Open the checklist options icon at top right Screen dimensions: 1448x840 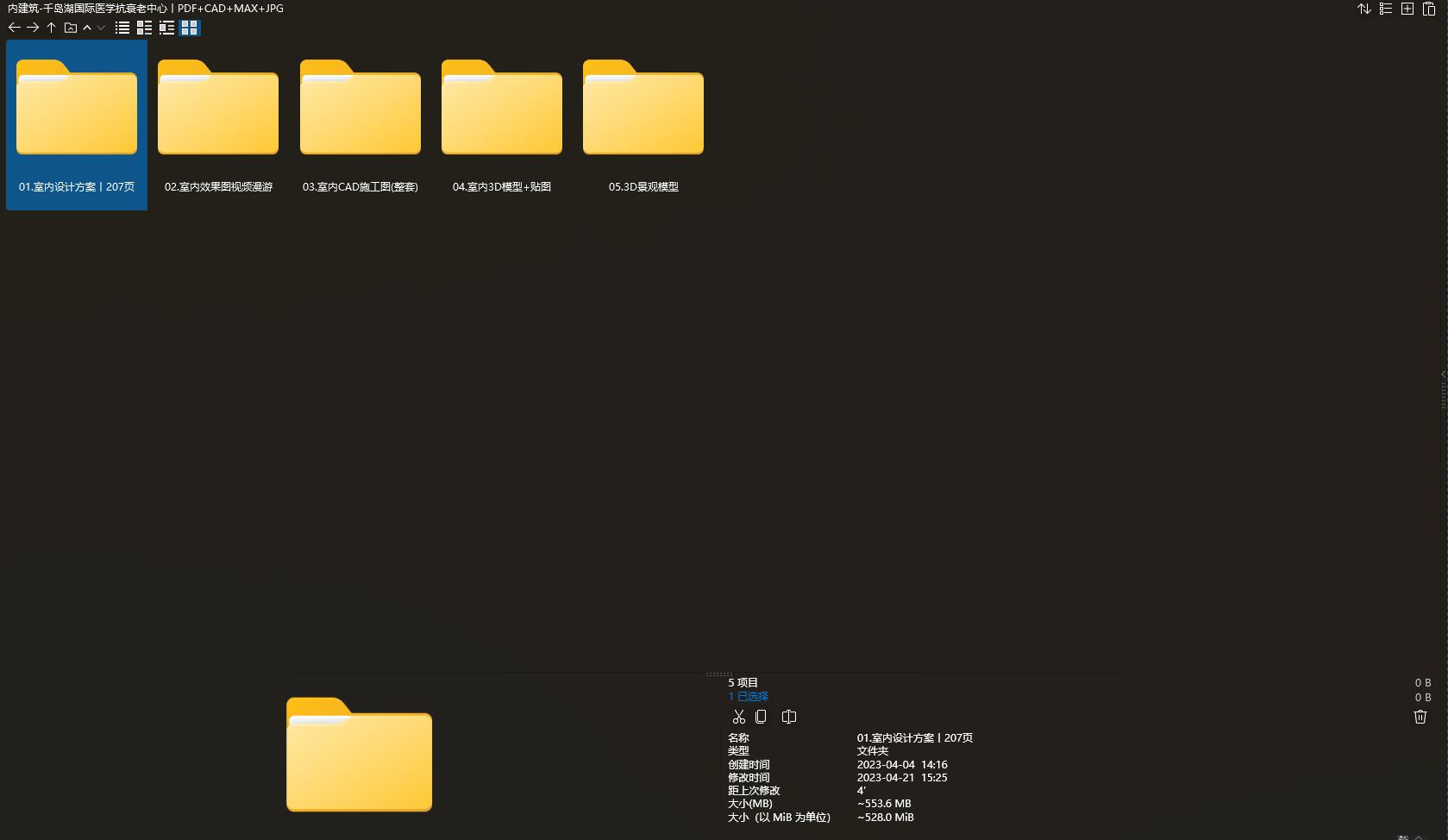click(1386, 9)
